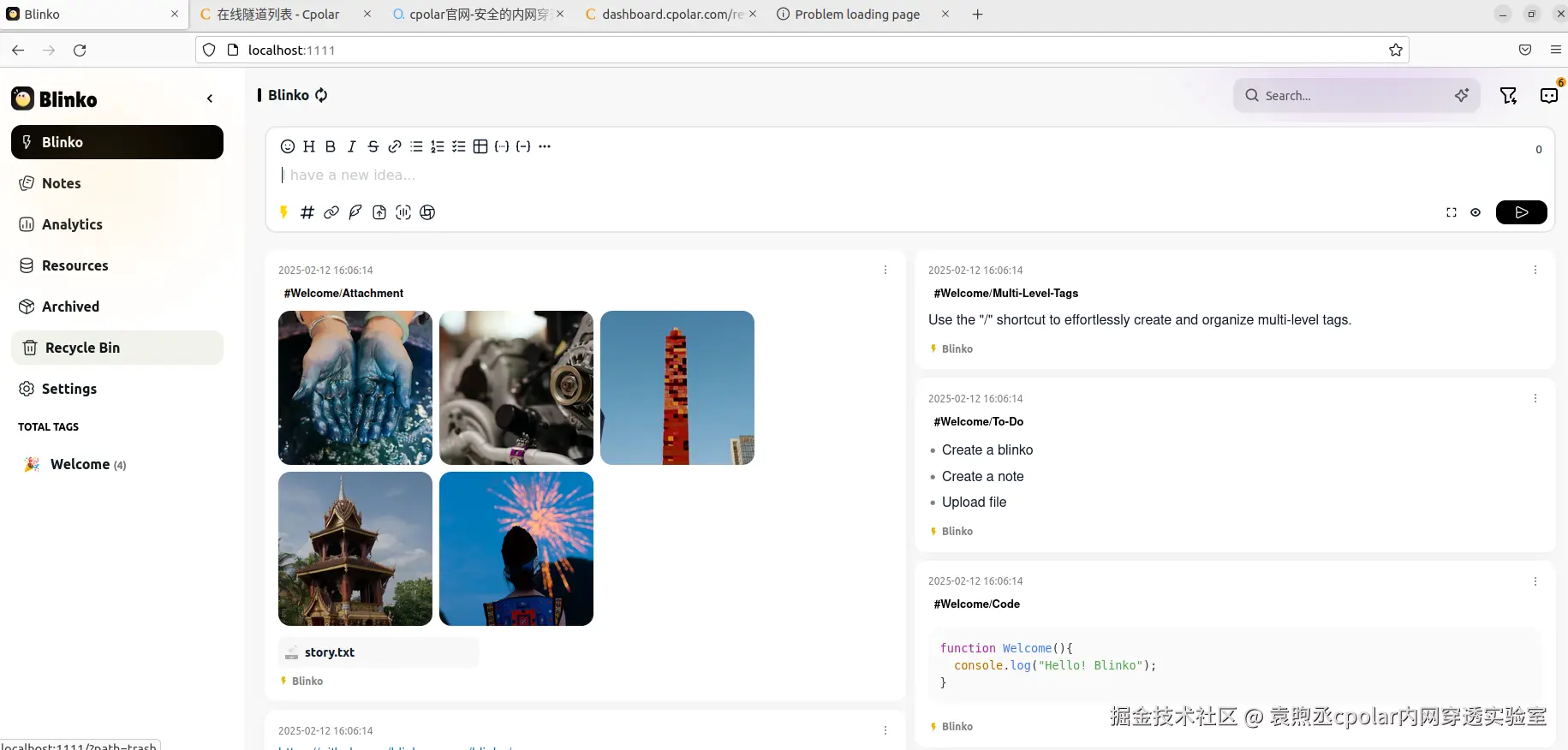Open Notes in the sidebar
Viewport: 1568px width, 750px height.
click(117, 183)
